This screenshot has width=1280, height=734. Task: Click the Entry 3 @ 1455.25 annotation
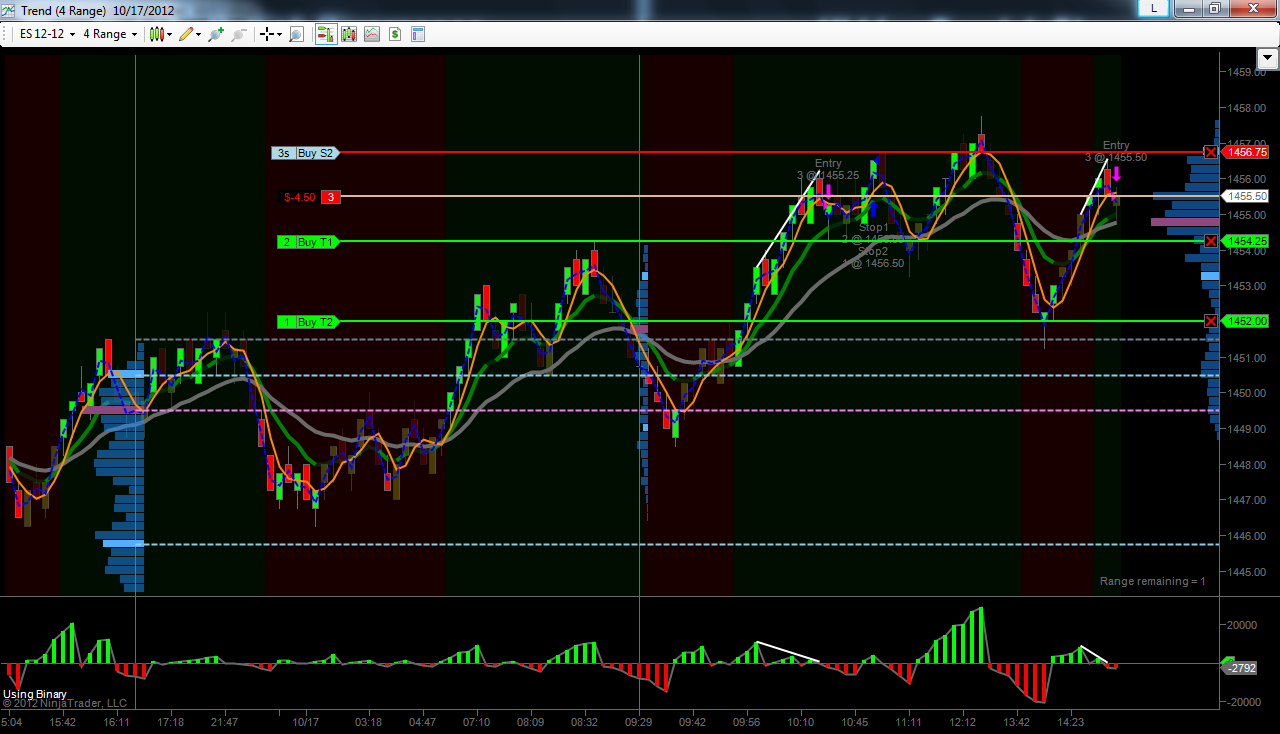point(828,169)
